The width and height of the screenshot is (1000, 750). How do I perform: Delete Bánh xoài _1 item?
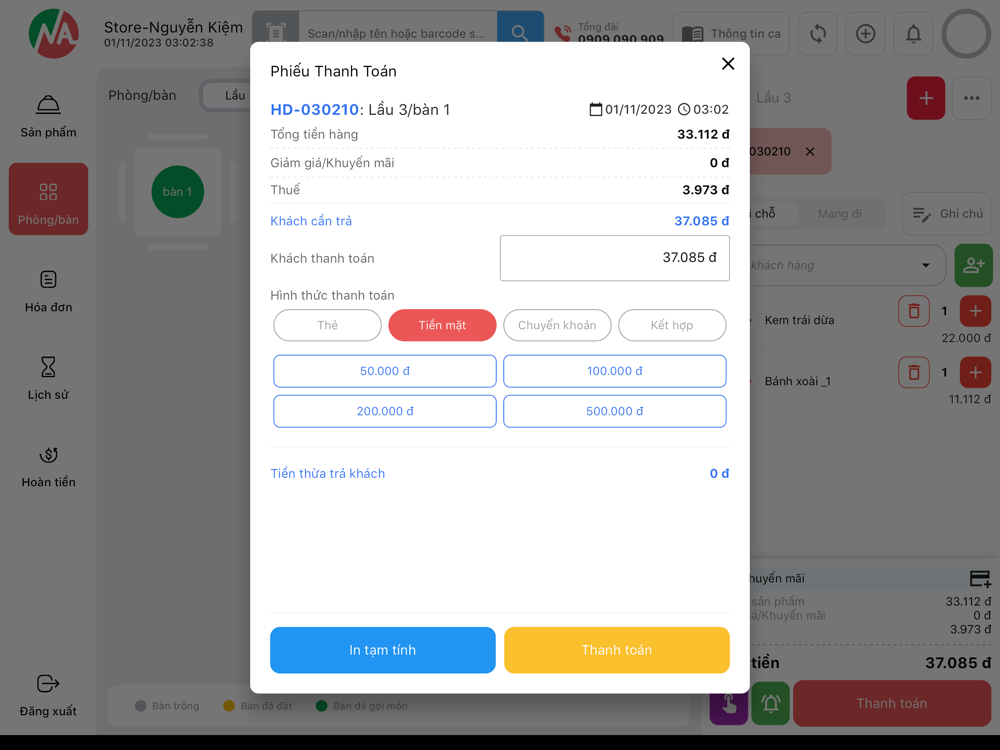913,372
